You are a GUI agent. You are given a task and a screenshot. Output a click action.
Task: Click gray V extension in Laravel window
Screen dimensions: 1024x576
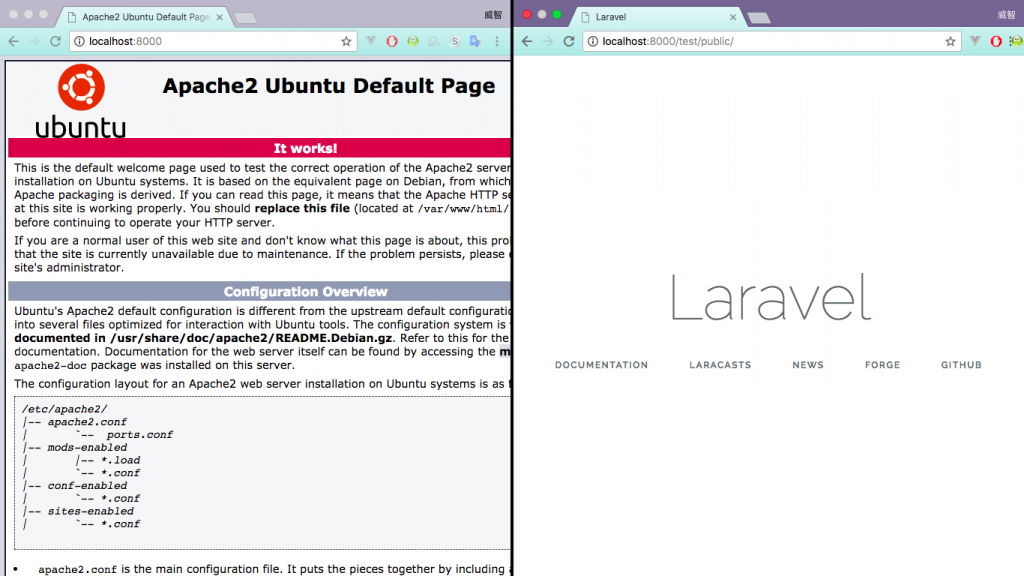coord(975,41)
